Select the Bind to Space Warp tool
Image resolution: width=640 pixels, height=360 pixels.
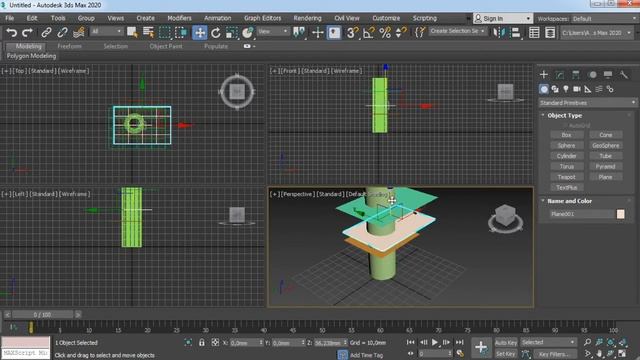click(x=78, y=32)
